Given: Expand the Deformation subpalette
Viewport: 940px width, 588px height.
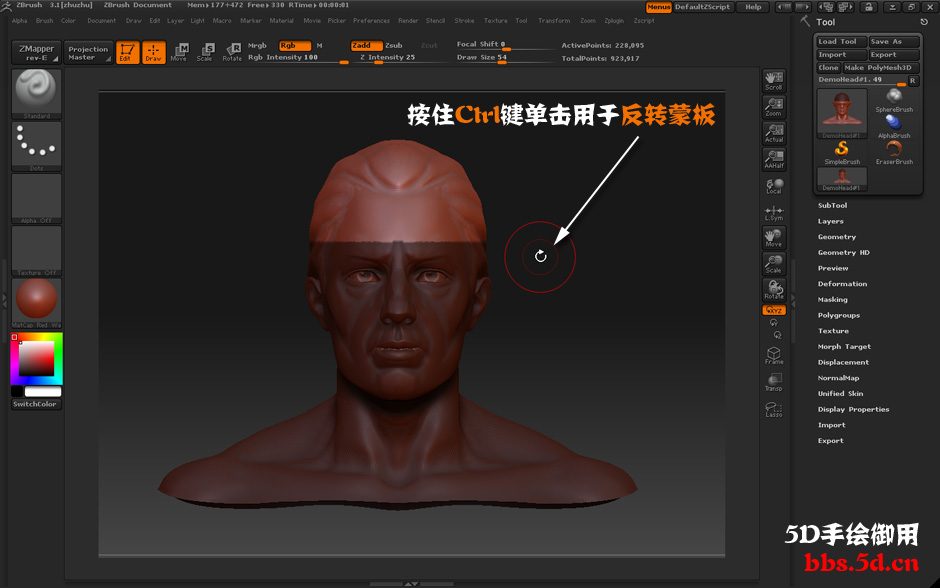Looking at the screenshot, I should (842, 284).
